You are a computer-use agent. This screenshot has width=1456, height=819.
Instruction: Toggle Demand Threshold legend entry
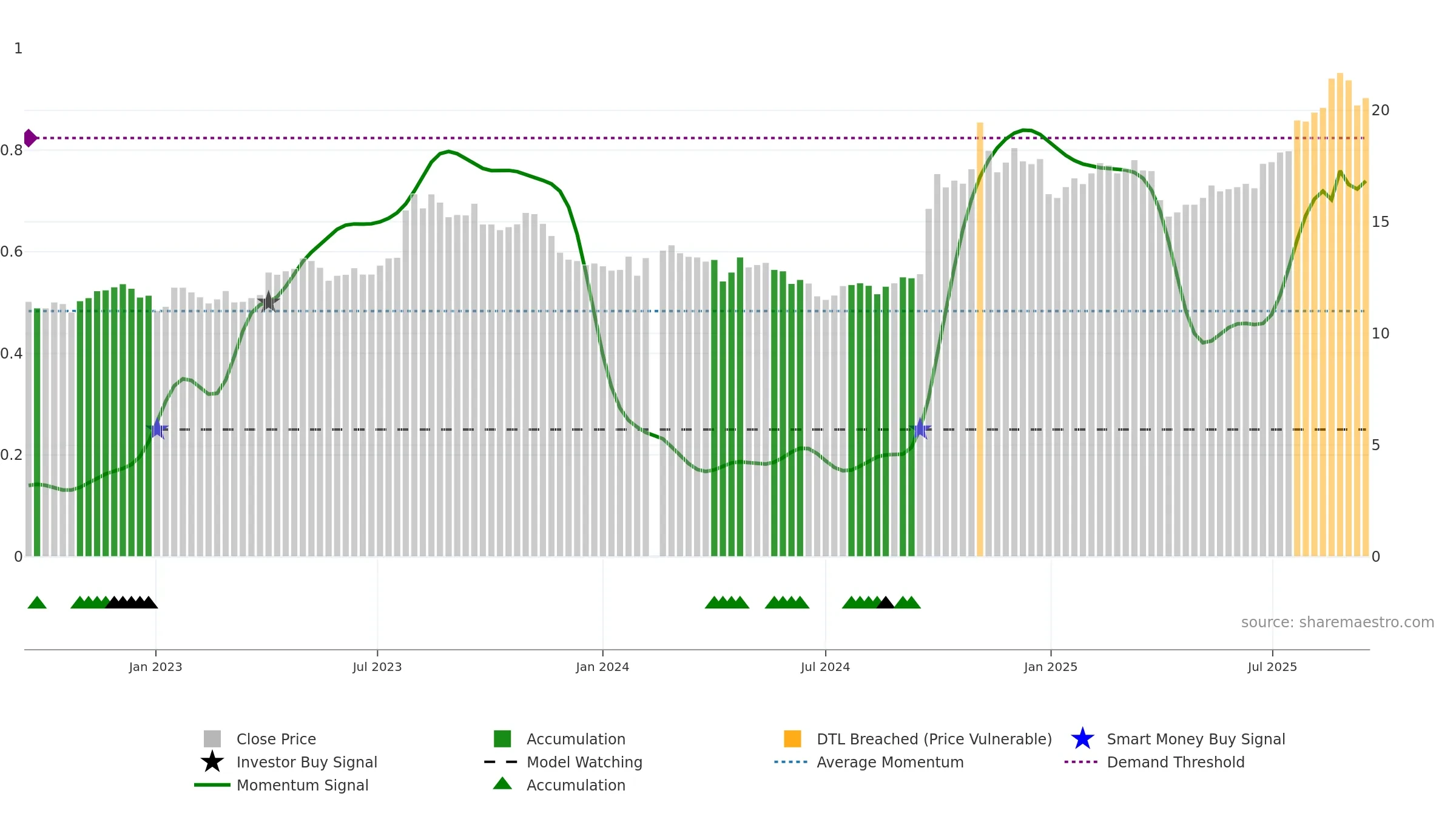(x=1175, y=762)
